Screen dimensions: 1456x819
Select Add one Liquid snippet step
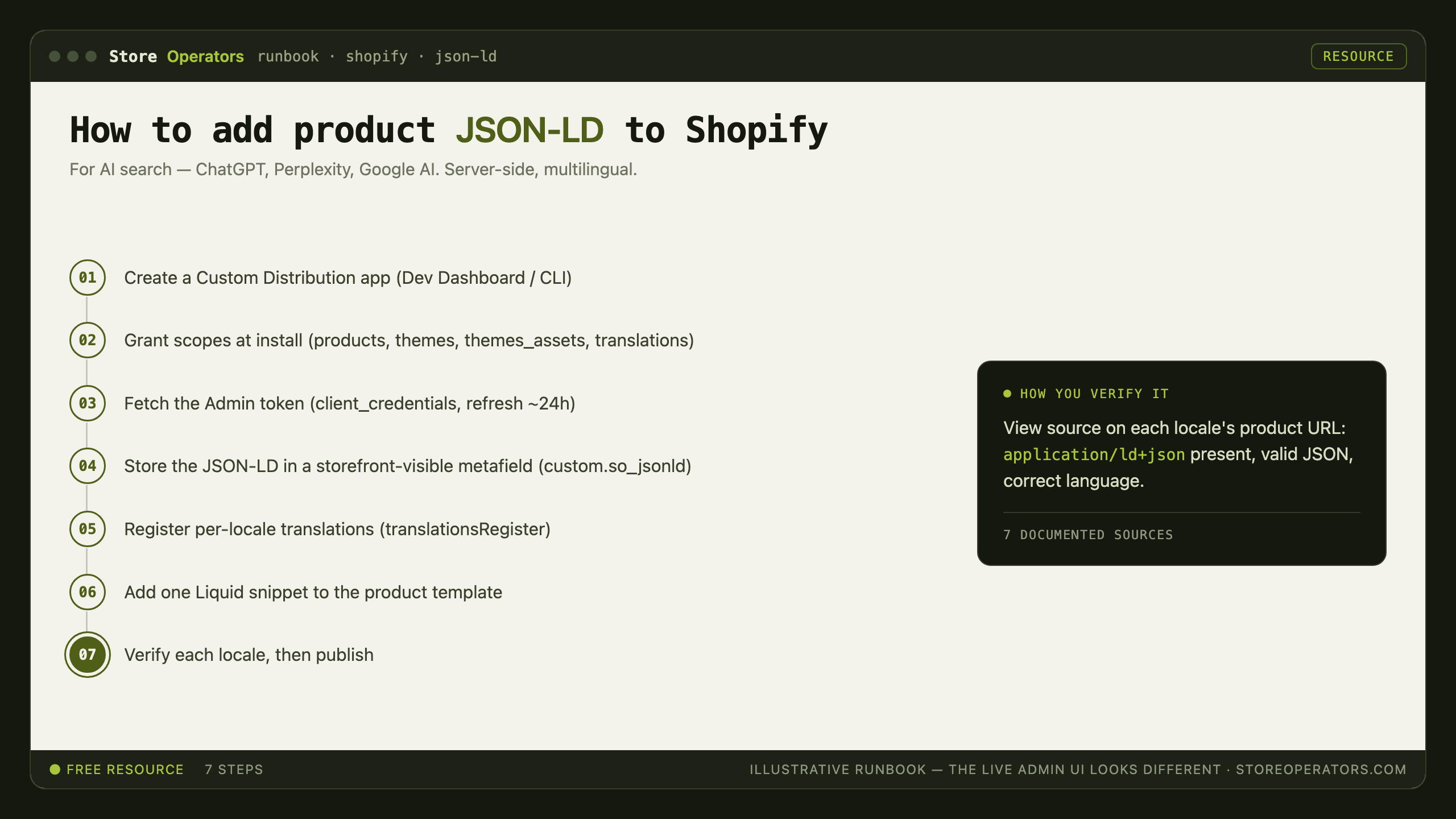tap(313, 592)
